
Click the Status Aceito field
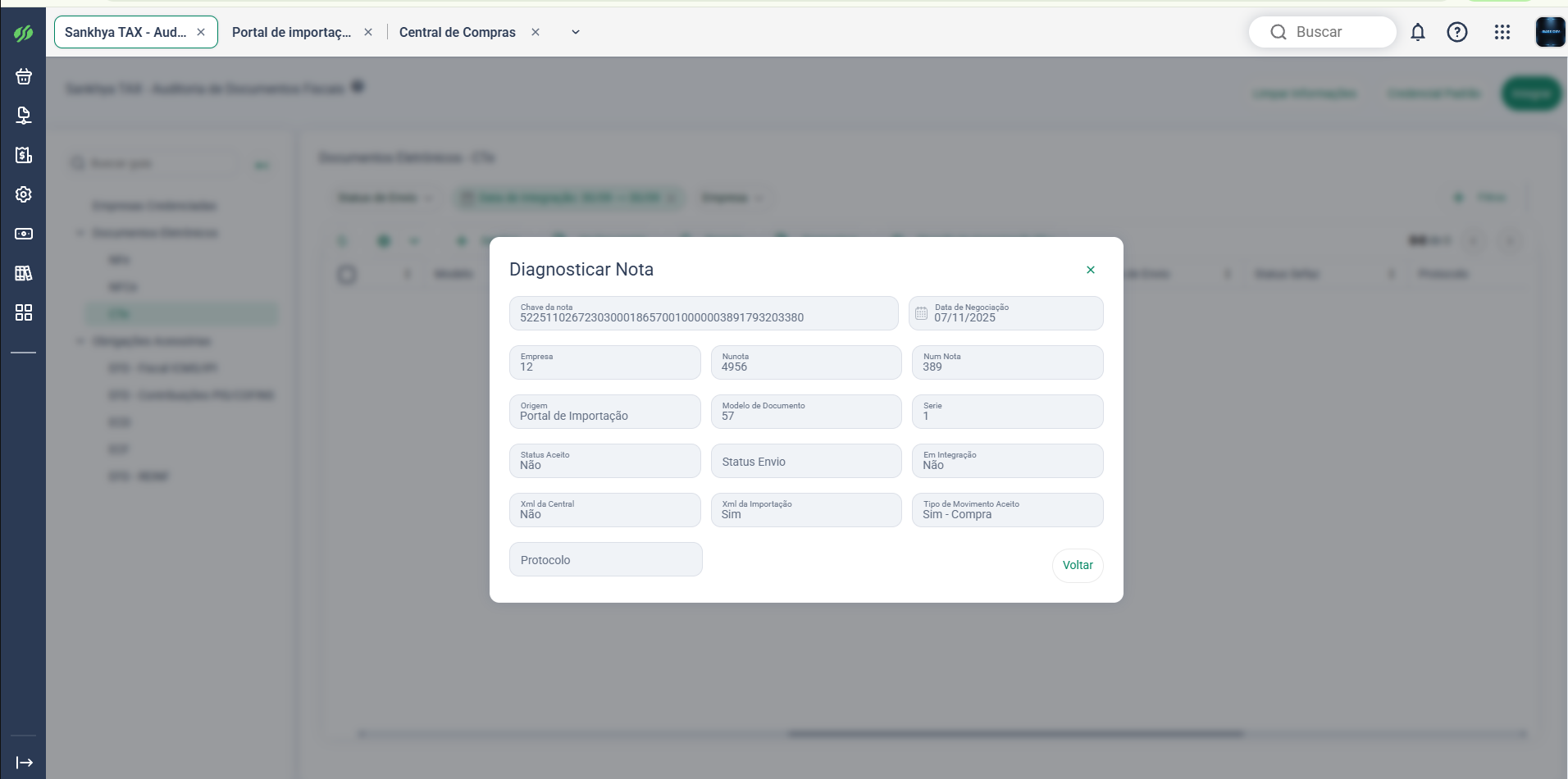pyautogui.click(x=605, y=461)
